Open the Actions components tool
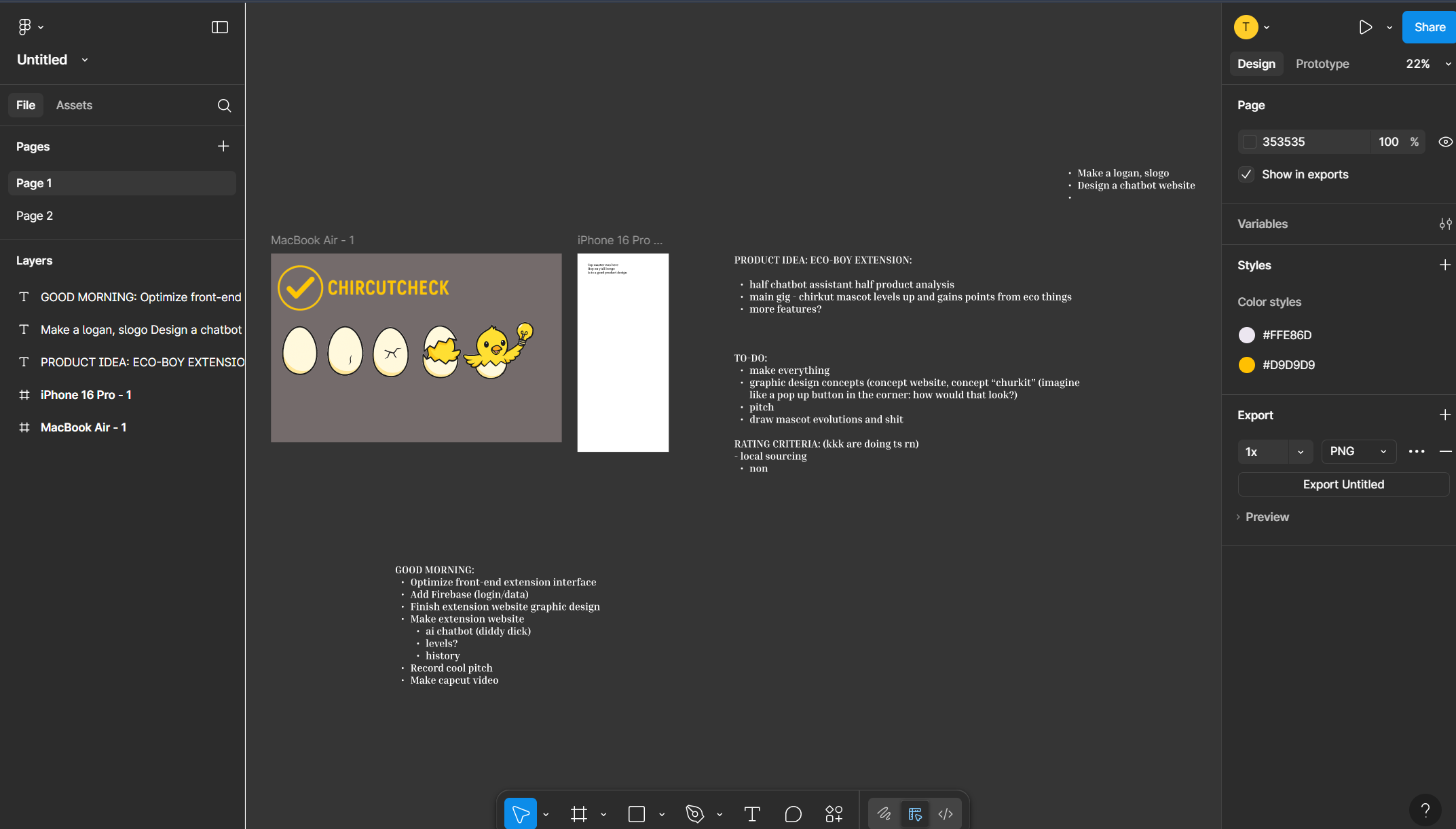Image resolution: width=1456 pixels, height=829 pixels. [834, 813]
